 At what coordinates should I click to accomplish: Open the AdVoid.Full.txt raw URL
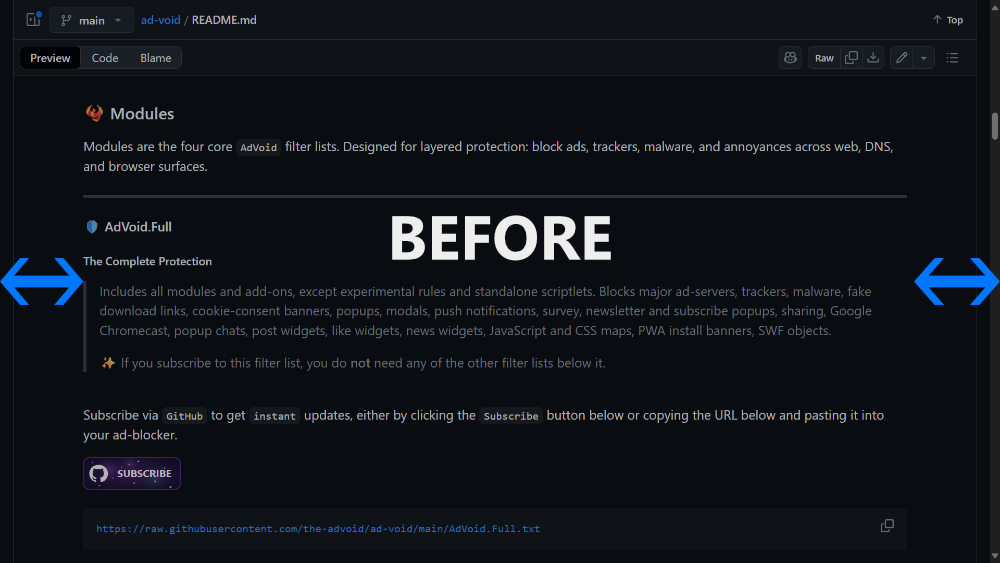(x=318, y=529)
